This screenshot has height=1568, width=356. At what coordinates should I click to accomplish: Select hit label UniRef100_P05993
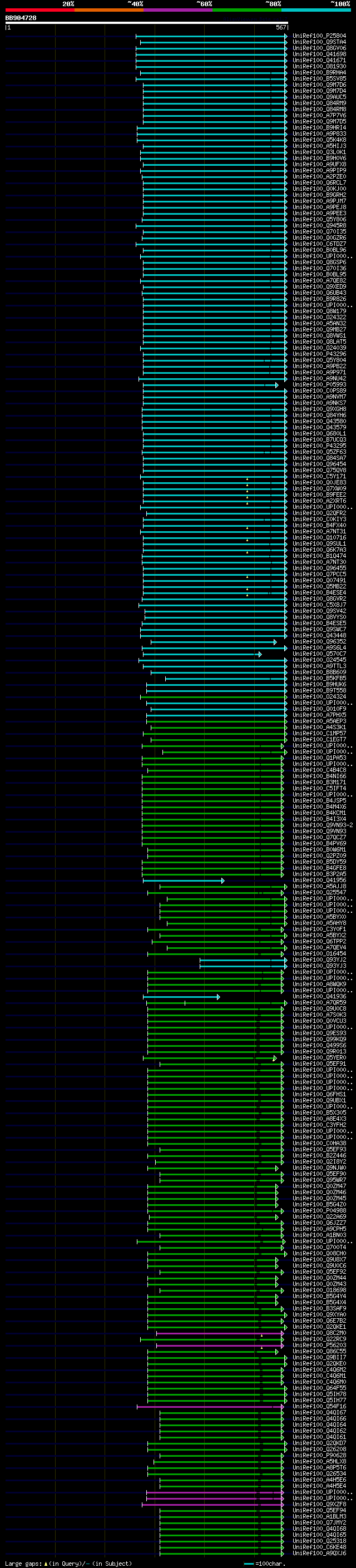319,385
